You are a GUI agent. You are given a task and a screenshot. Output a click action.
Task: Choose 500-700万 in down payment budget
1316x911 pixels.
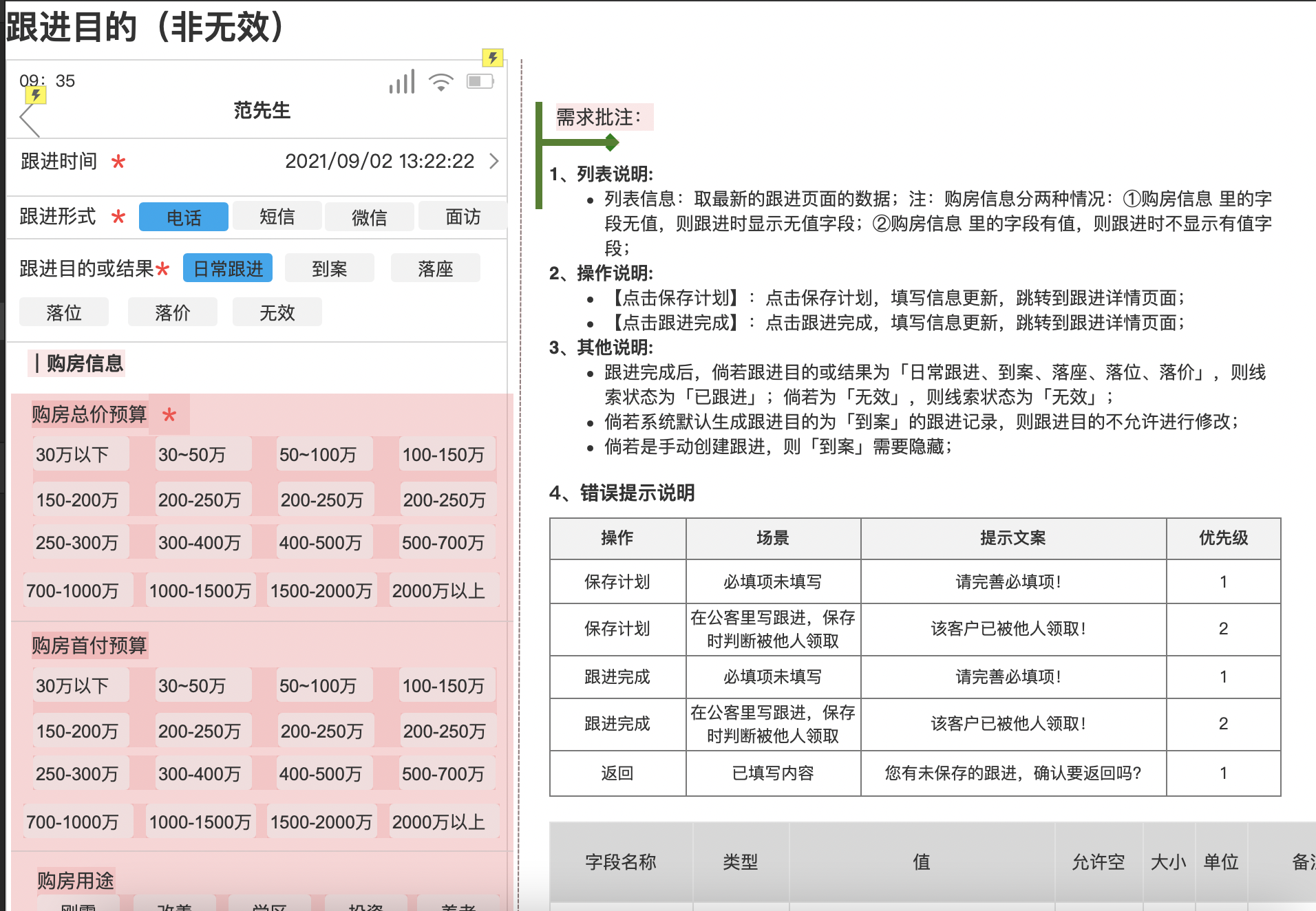coord(447,773)
